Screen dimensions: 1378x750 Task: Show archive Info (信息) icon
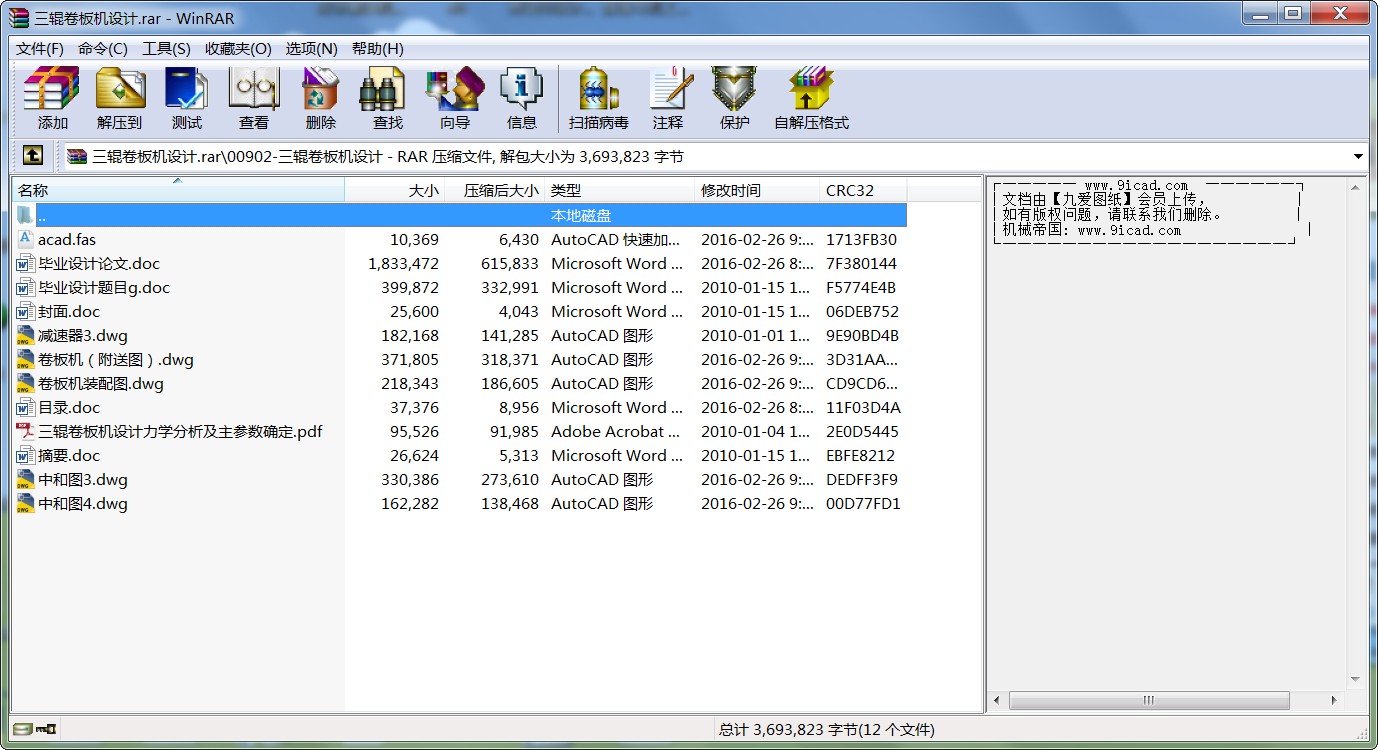(521, 98)
